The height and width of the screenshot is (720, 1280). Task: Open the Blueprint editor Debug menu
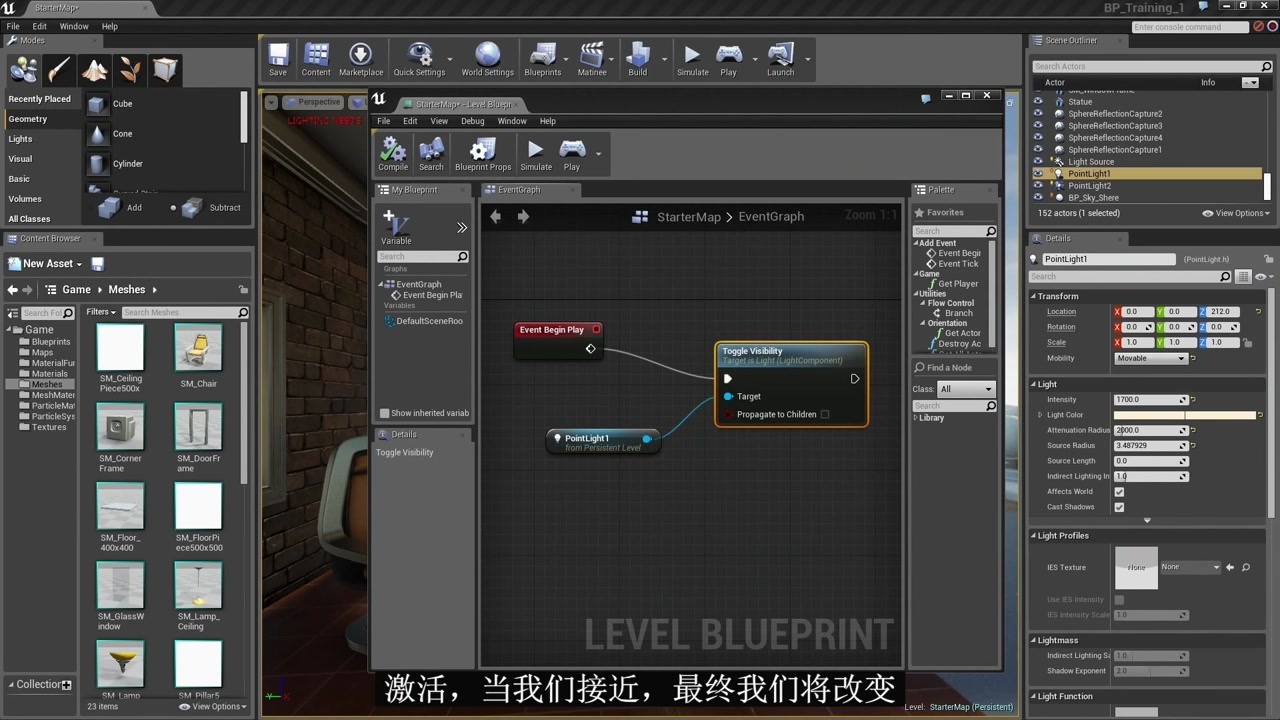[x=473, y=121]
